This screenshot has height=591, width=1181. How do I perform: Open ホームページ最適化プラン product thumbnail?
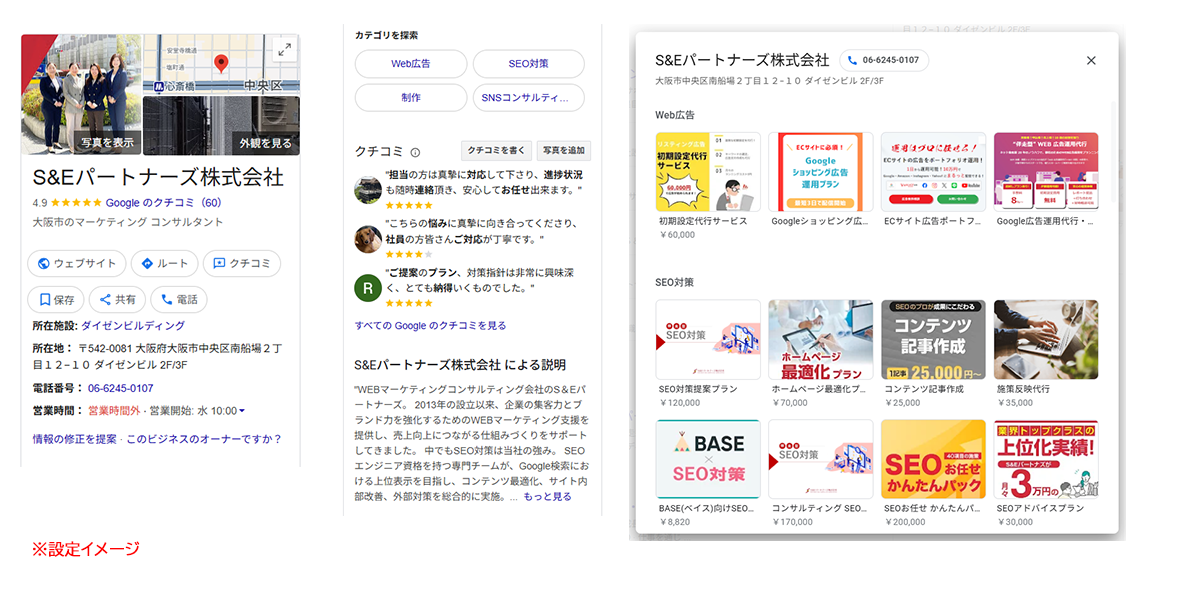pyautogui.click(x=820, y=340)
